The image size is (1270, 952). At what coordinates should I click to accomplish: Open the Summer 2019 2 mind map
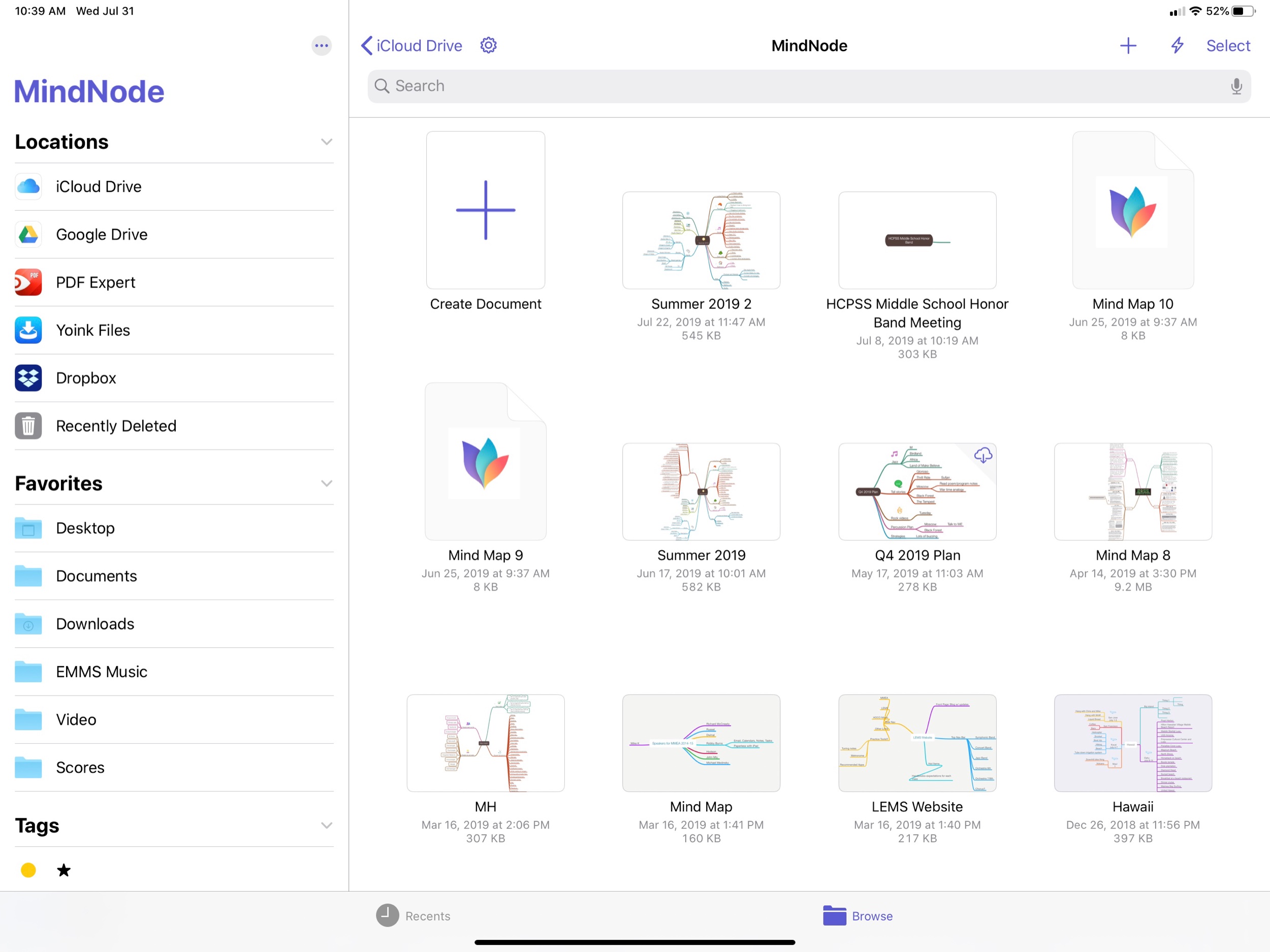point(701,241)
